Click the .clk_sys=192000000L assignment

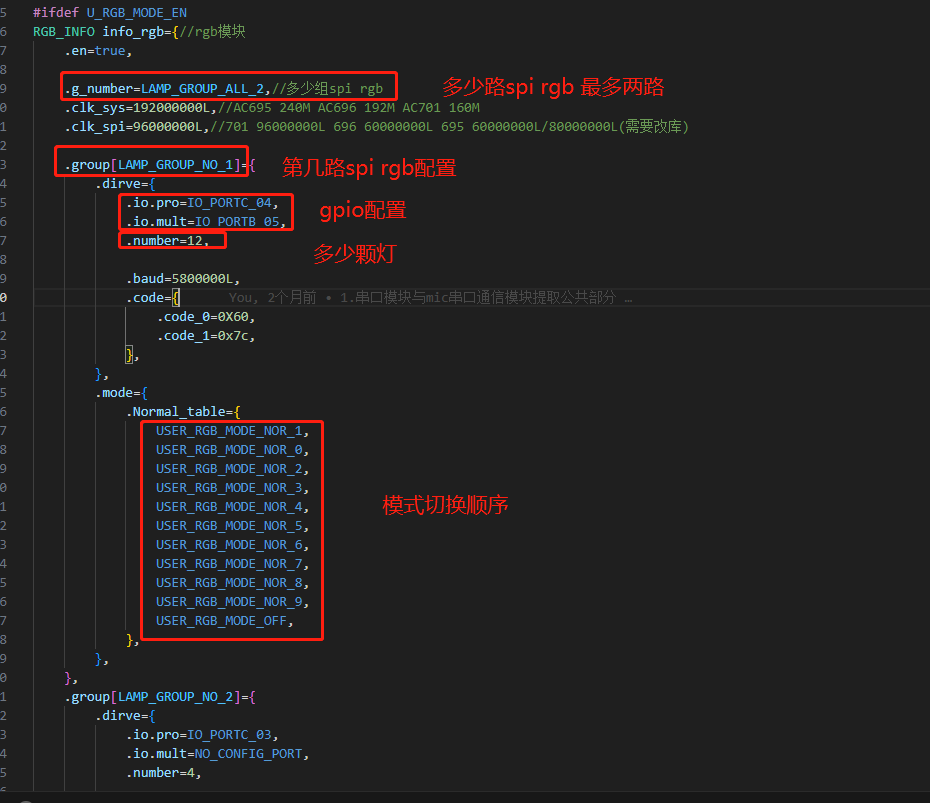pyautogui.click(x=139, y=108)
